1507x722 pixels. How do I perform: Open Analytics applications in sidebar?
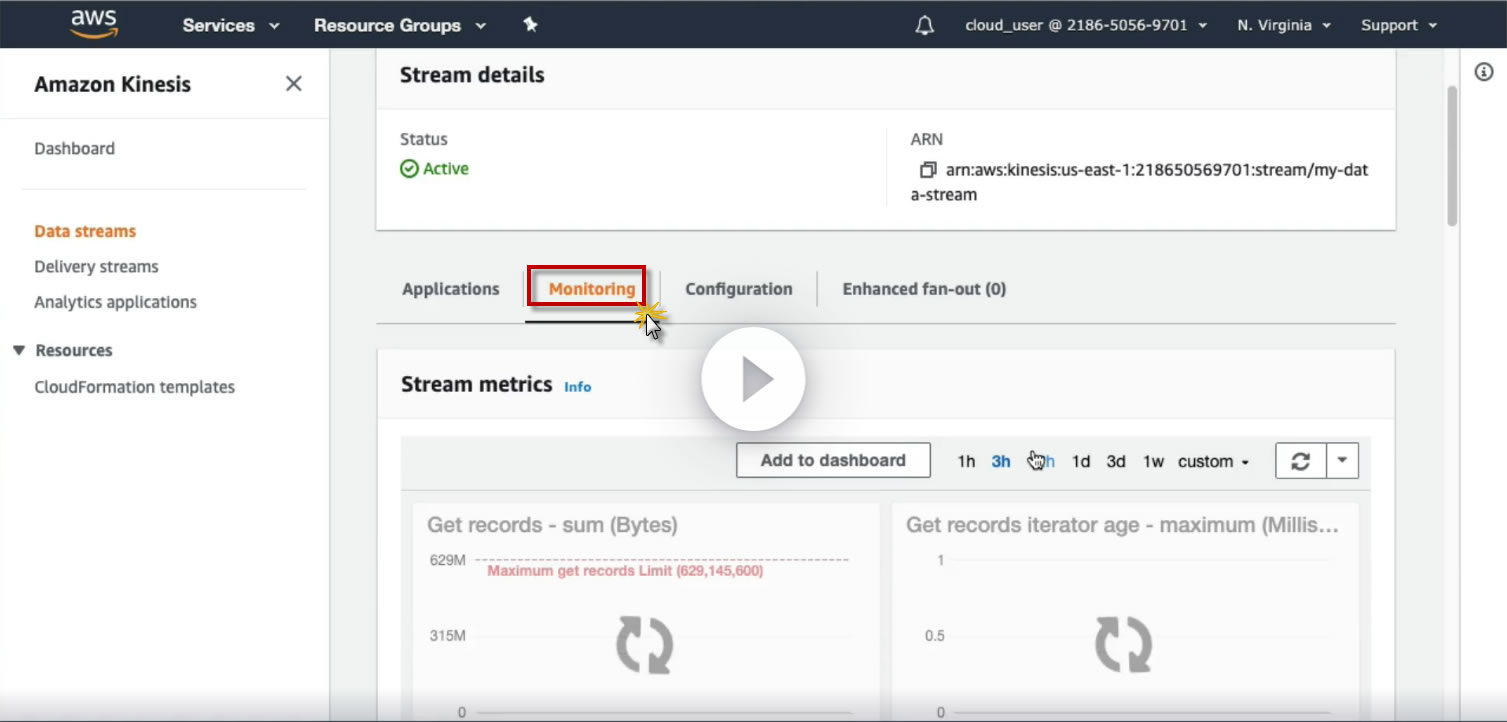pos(115,302)
